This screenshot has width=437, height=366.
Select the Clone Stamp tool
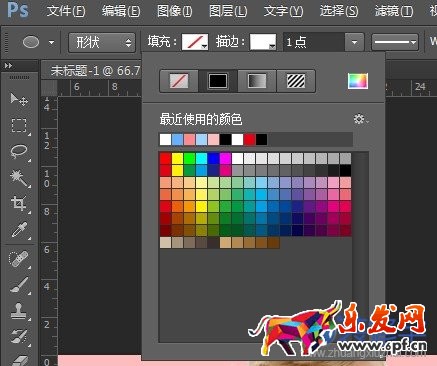[x=19, y=311]
